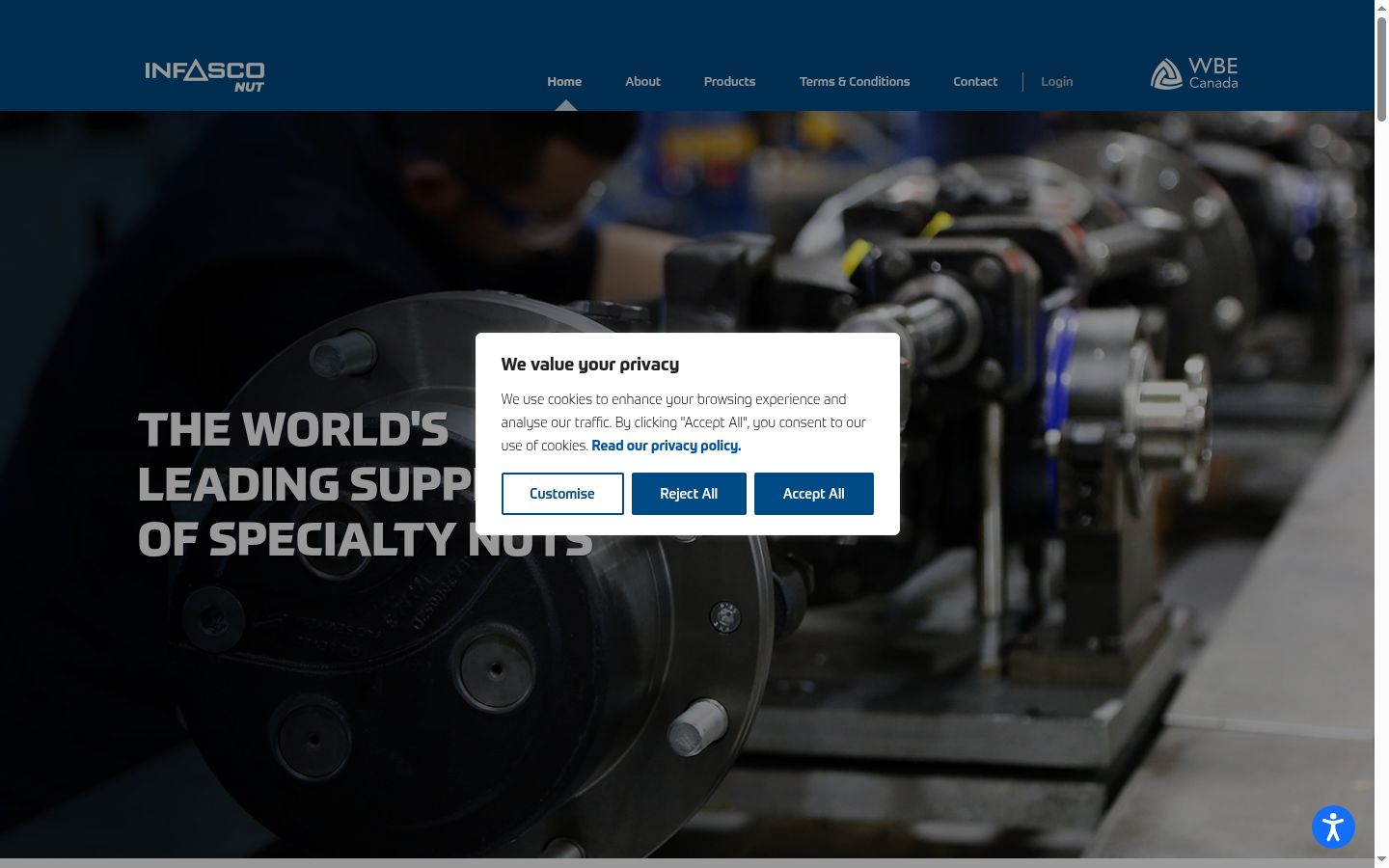Open the Read our privacy policy link
The image size is (1389, 868).
(667, 446)
